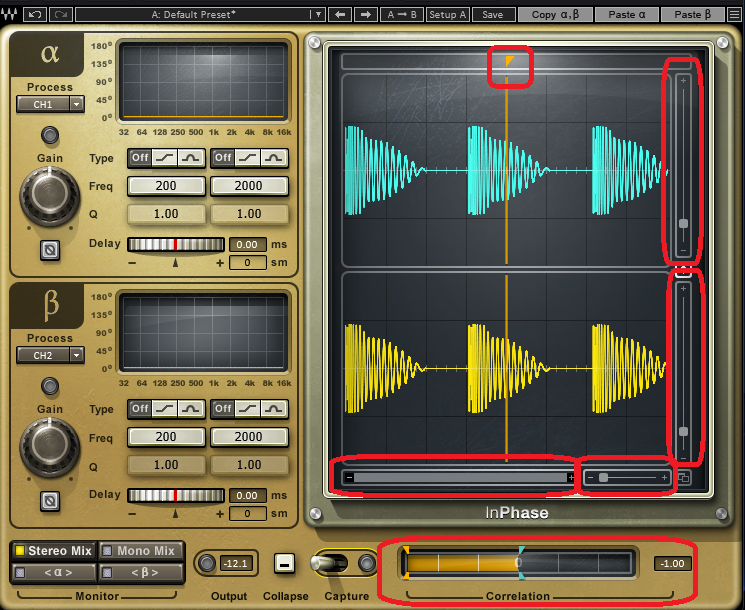Click the alpha Delay slider strip

tap(175, 244)
